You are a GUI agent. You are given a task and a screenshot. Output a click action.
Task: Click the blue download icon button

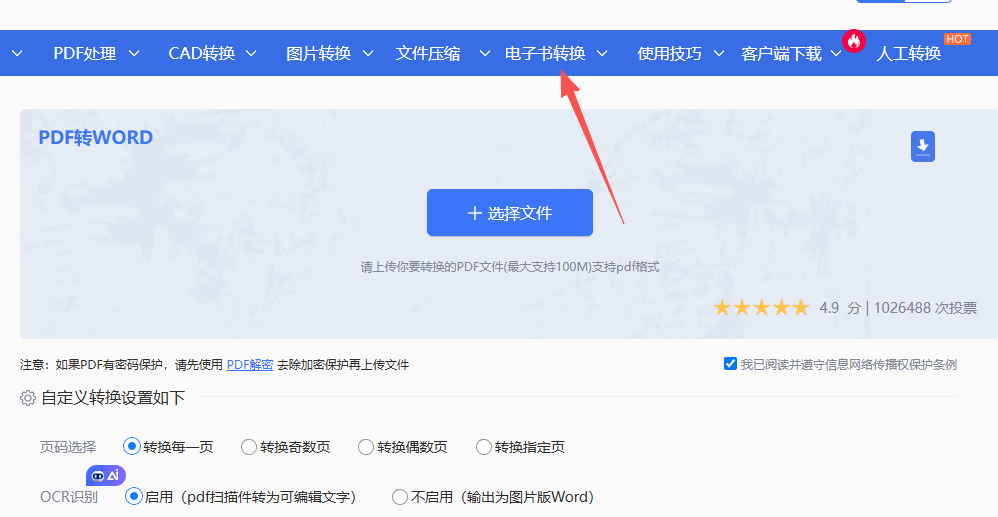click(922, 146)
